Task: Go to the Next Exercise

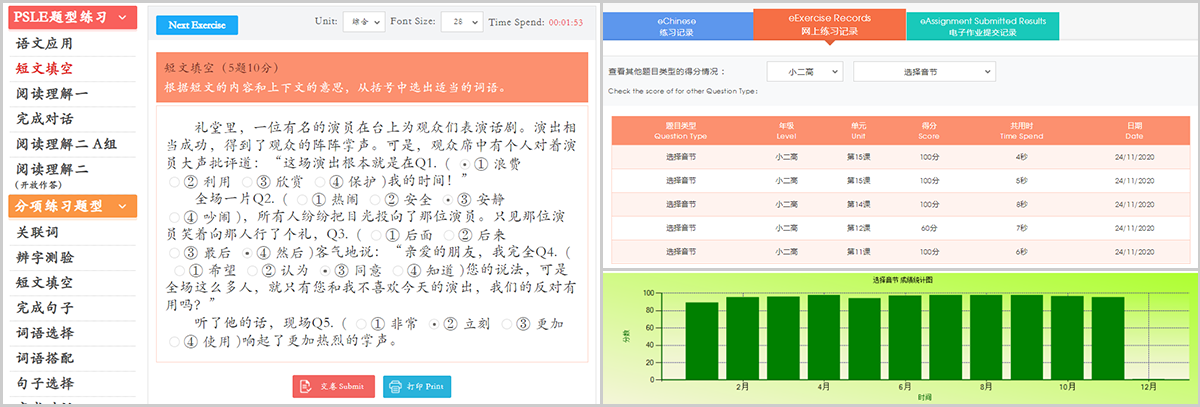Action: [x=197, y=24]
